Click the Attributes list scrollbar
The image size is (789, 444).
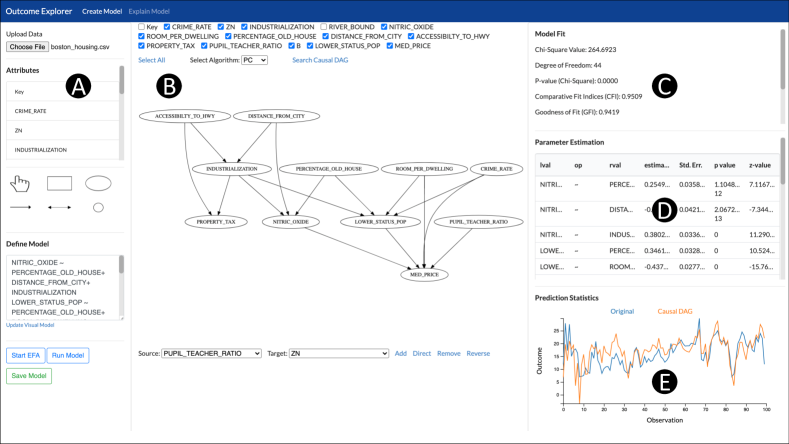pyautogui.click(x=121, y=80)
